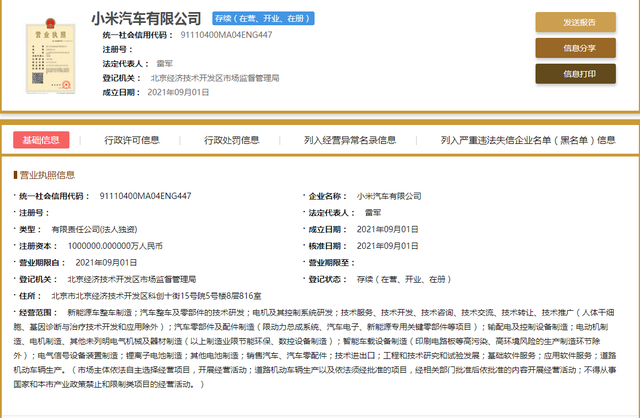
Task: Click the 信息分享 button
Action: point(581,47)
